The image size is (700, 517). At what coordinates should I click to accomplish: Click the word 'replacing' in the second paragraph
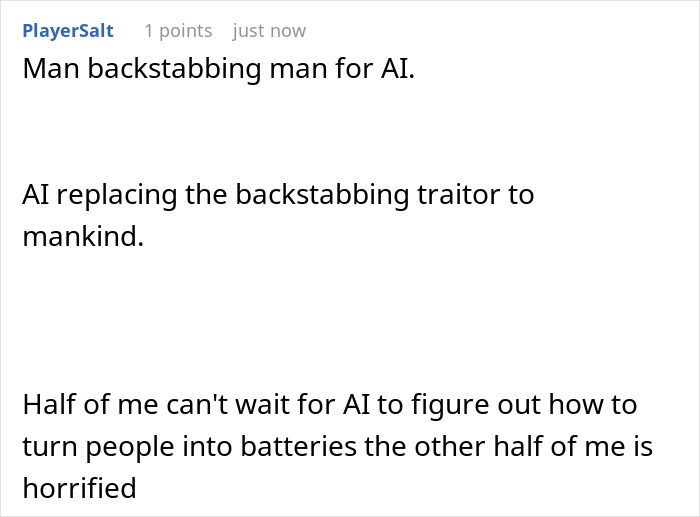117,194
